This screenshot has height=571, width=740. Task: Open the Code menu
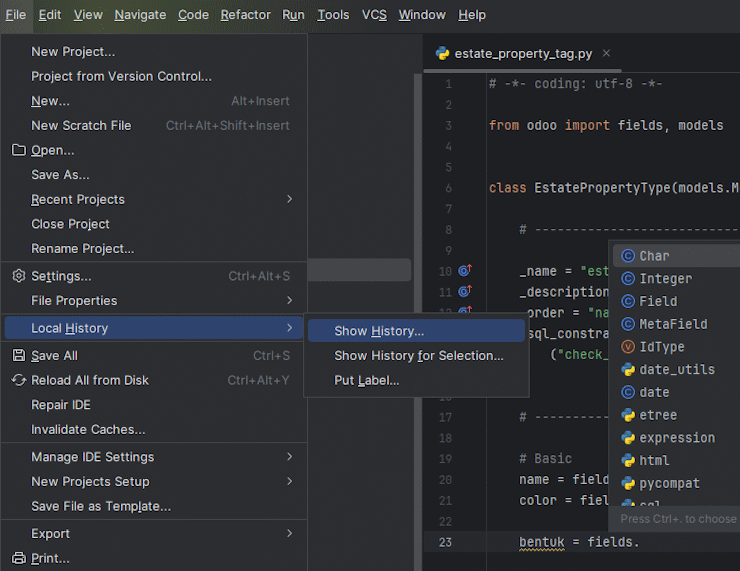(x=193, y=15)
